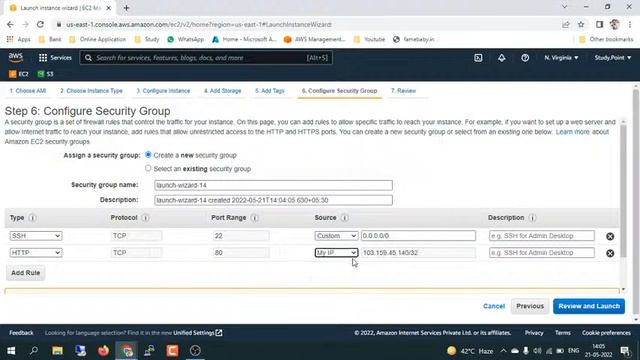The width and height of the screenshot is (640, 360).
Task: Show info for the Protocol column
Action: (x=145, y=218)
